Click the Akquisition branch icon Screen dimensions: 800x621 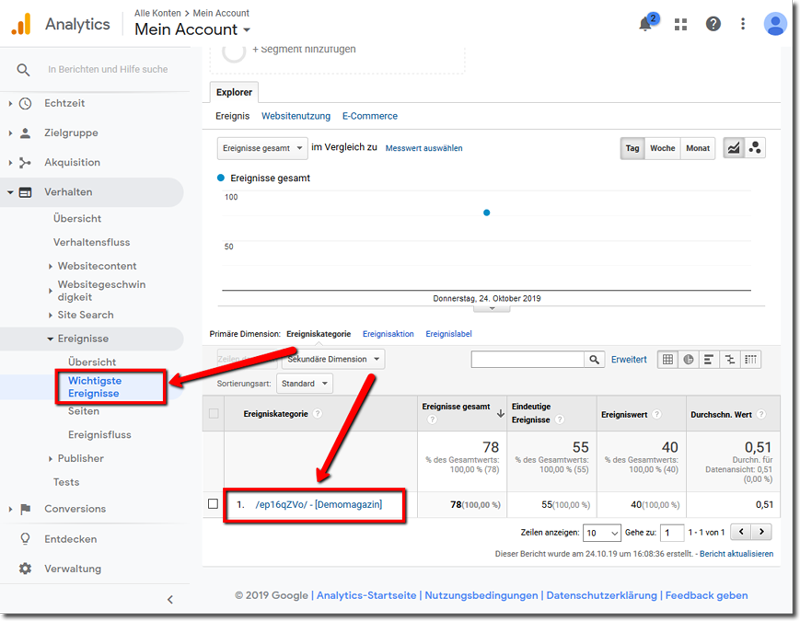(25, 163)
